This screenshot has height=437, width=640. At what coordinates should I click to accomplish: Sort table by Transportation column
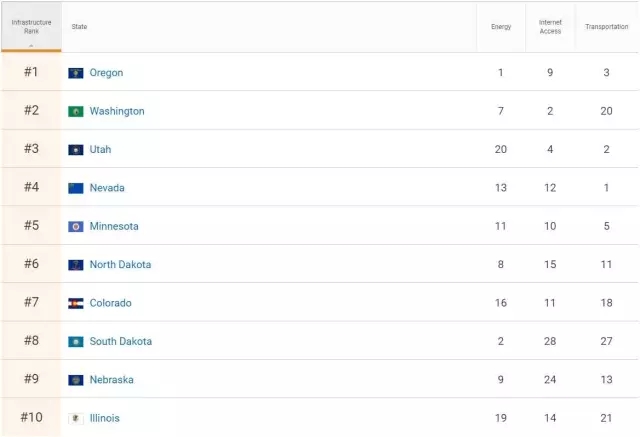[606, 27]
